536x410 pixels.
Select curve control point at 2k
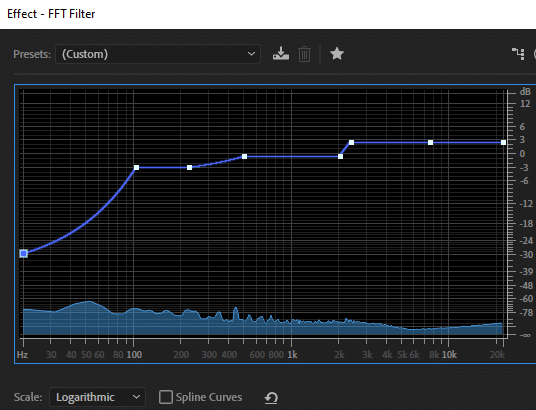(340, 156)
